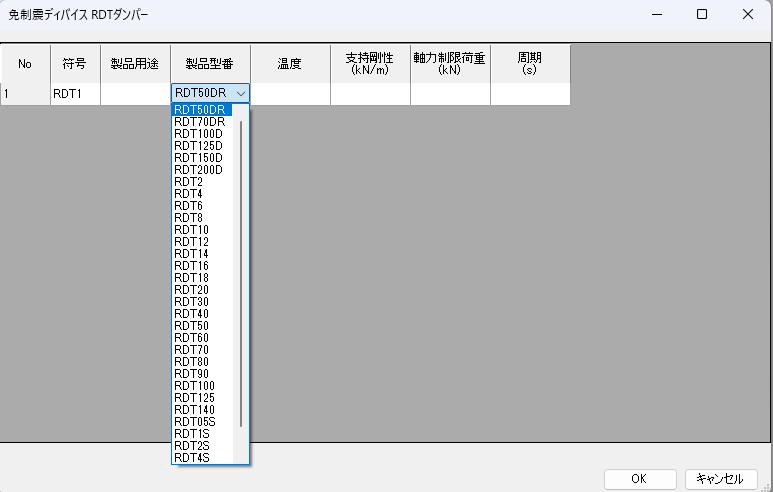Click the OK button
The height and width of the screenshot is (492, 773).
coord(640,479)
